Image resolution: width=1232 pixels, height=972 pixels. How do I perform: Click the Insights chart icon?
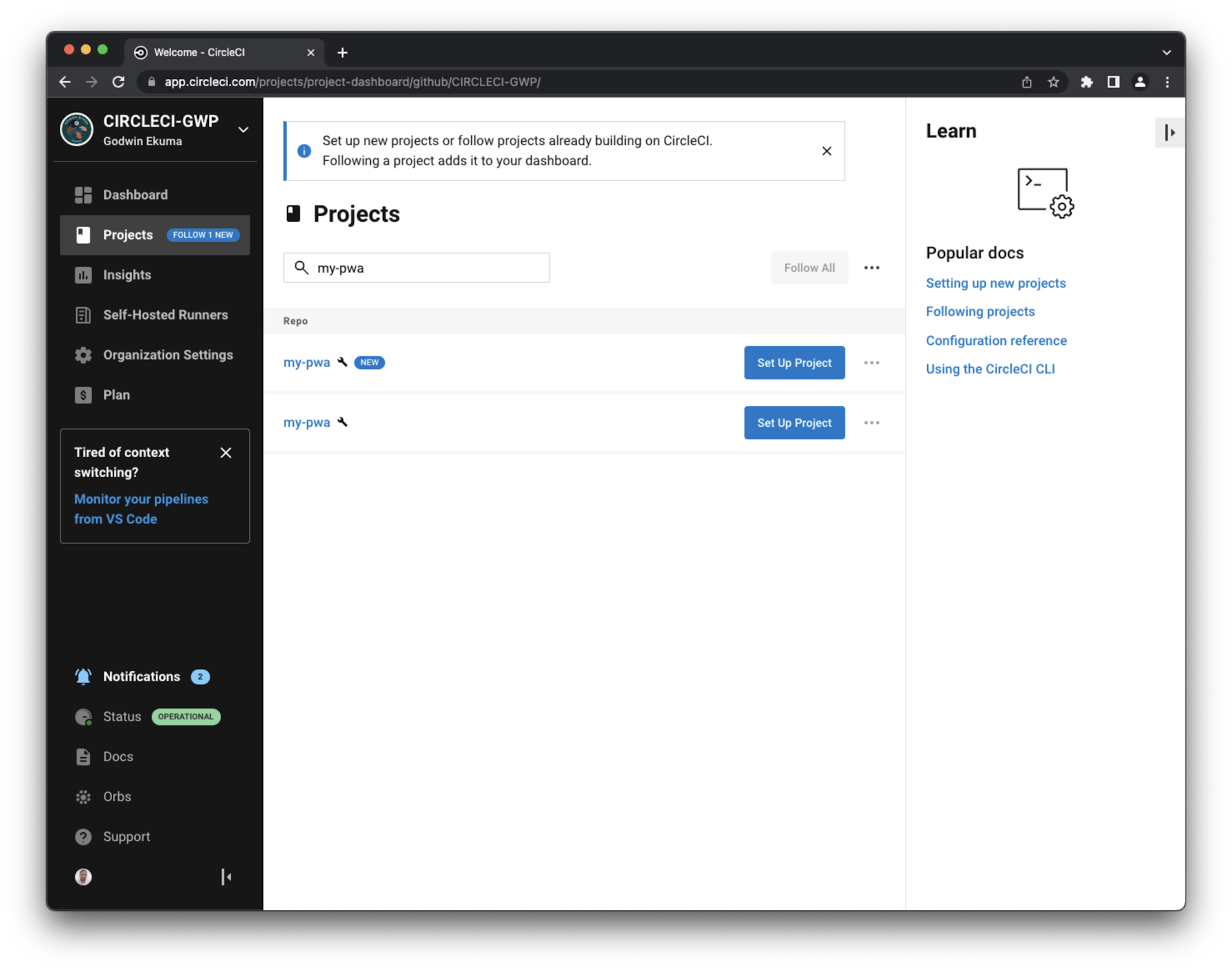(83, 275)
